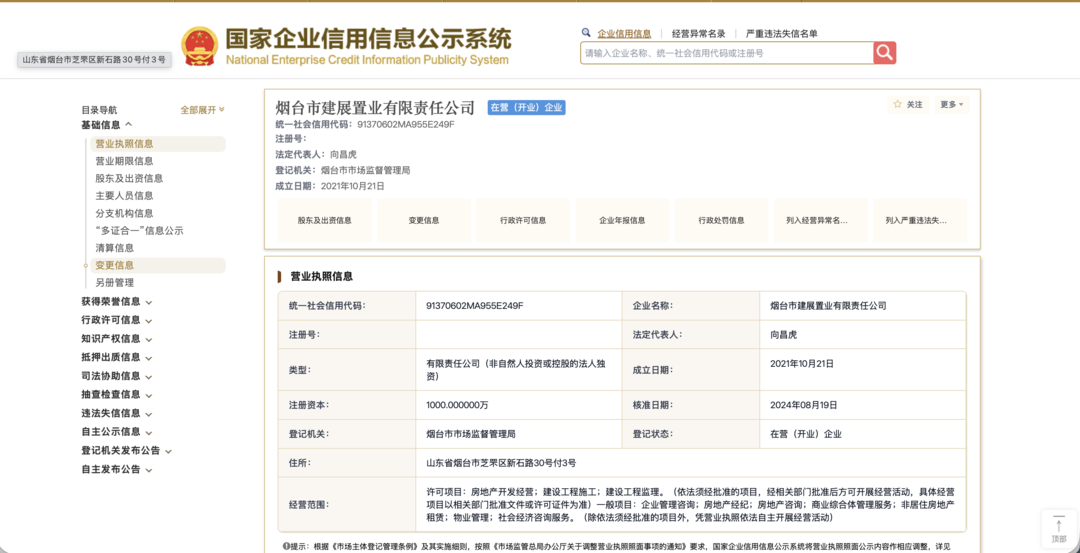
Task: Expand 违法失信信息 section
Action: tap(116, 413)
